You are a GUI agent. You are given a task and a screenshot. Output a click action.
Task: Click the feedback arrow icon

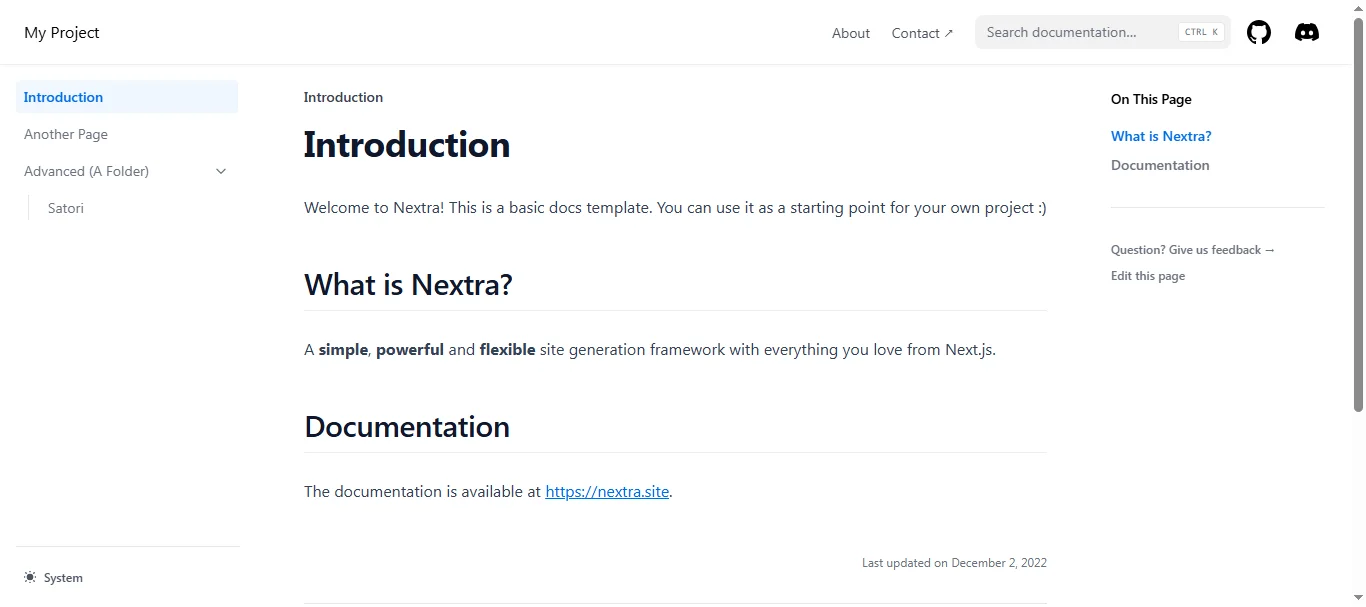pyautogui.click(x=1268, y=250)
